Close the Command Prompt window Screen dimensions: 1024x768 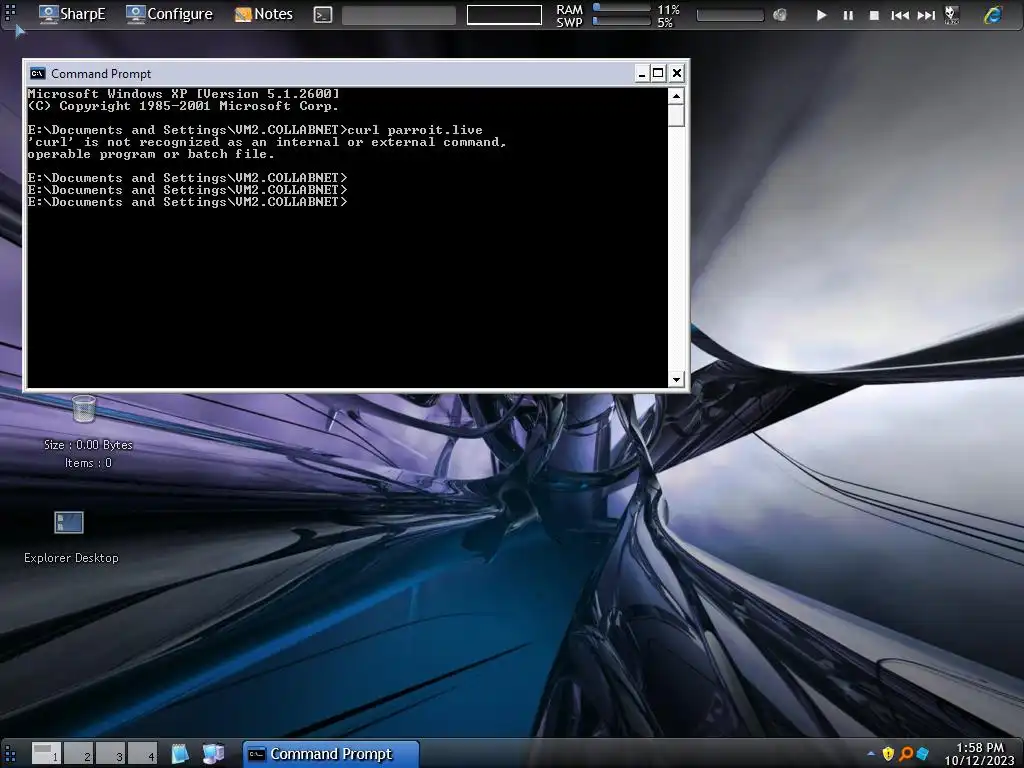[677, 73]
